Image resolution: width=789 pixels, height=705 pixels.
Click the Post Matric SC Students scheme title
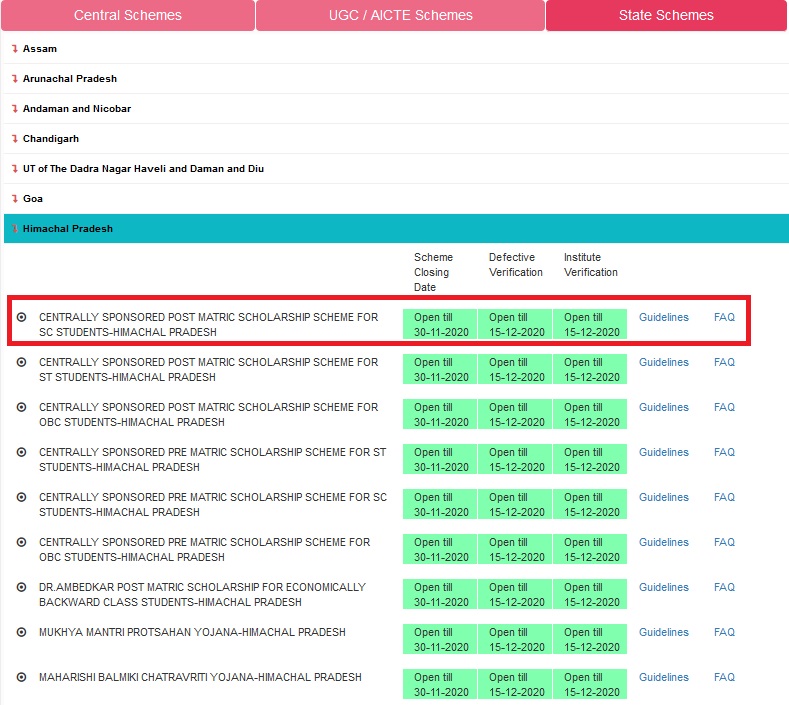point(208,325)
